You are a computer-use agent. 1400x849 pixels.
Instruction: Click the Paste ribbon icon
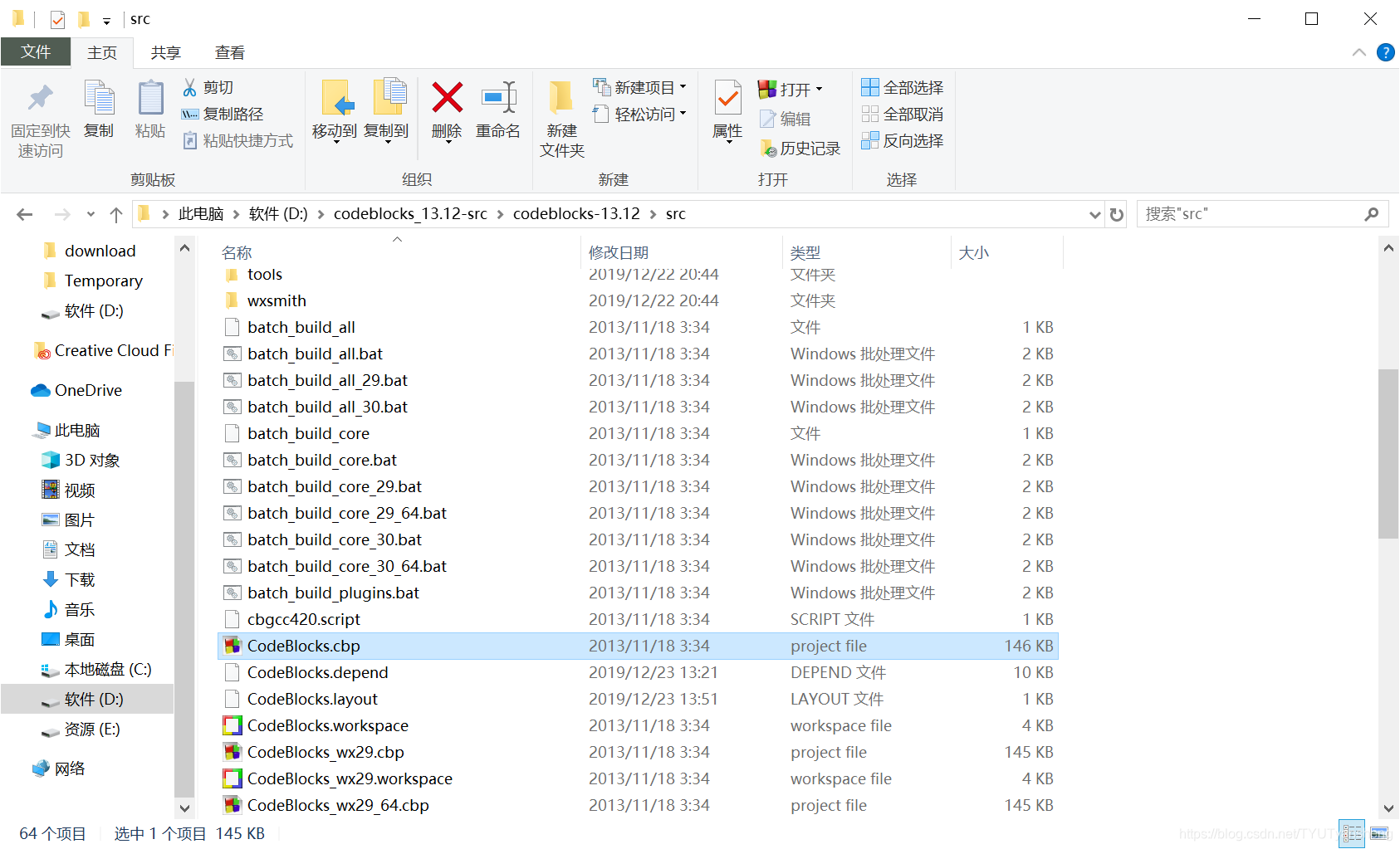[150, 110]
